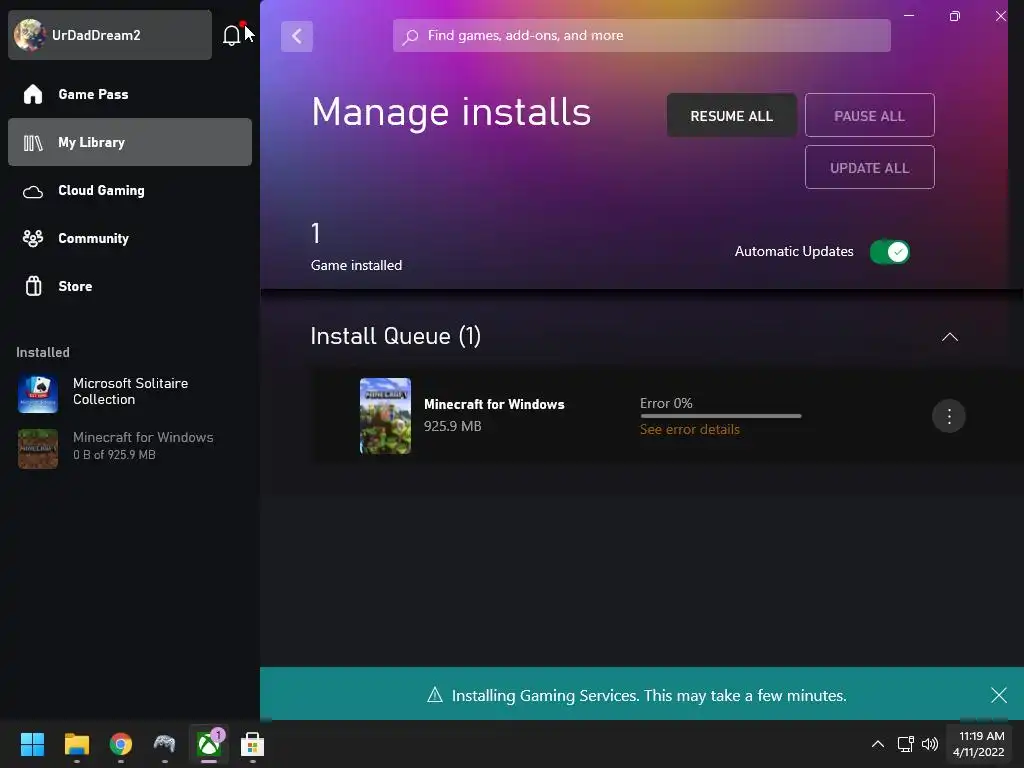
Task: Click the warning icon in the banner
Action: pos(435,695)
